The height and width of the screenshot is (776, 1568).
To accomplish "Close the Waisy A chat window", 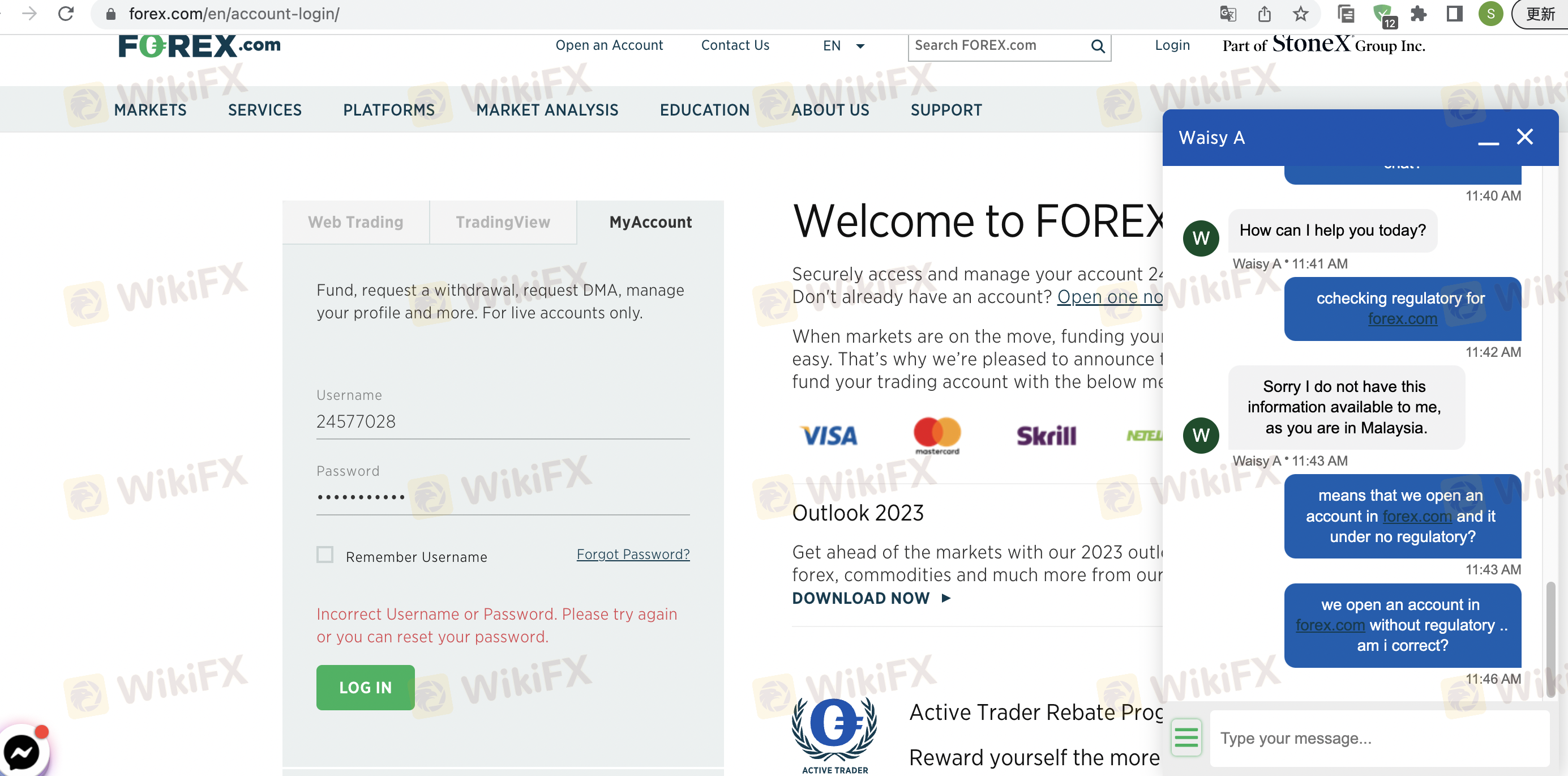I will pos(1525,137).
